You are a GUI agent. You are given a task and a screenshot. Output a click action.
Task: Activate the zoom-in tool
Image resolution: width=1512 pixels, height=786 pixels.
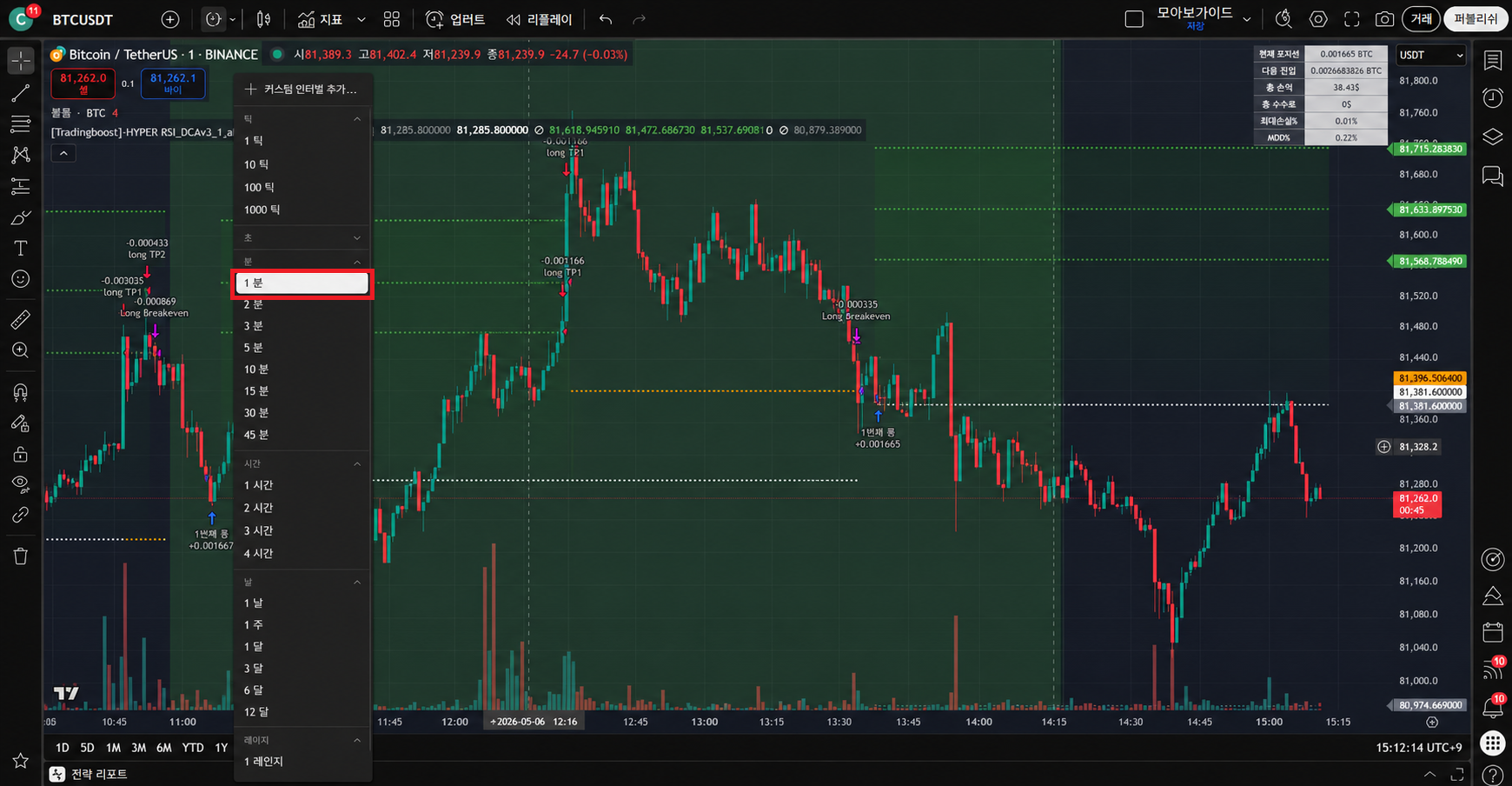pos(21,350)
